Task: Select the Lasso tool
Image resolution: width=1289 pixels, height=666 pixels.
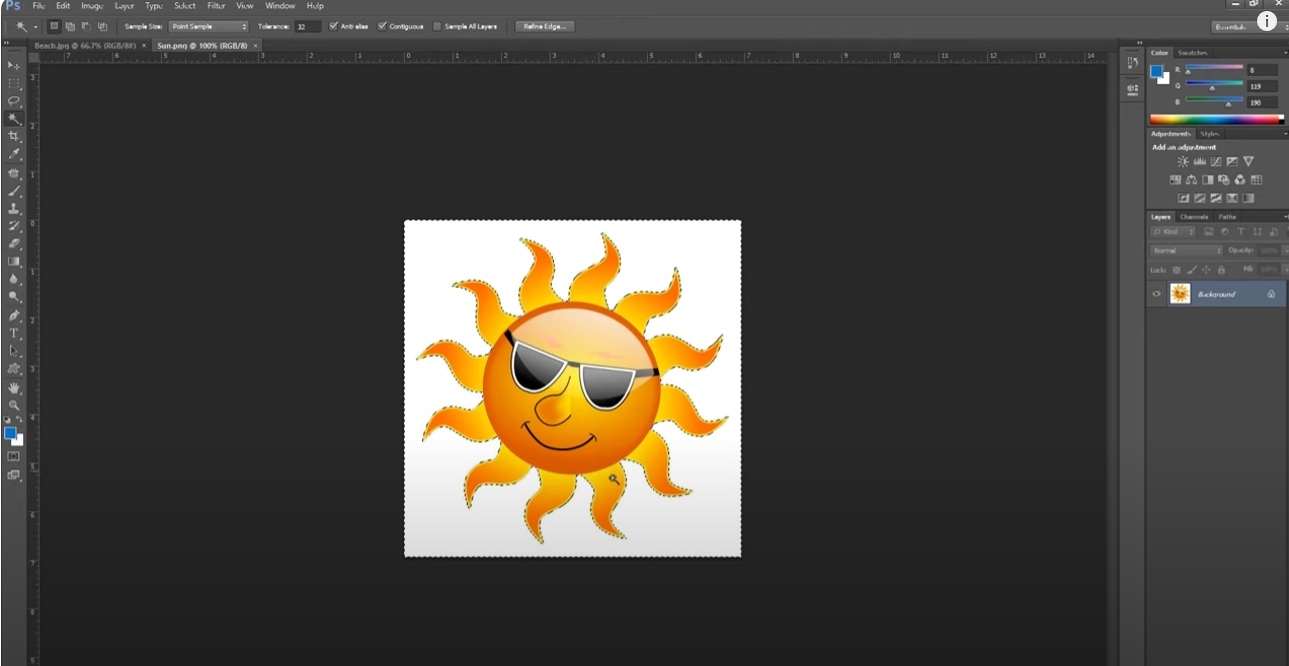Action: pyautogui.click(x=14, y=100)
